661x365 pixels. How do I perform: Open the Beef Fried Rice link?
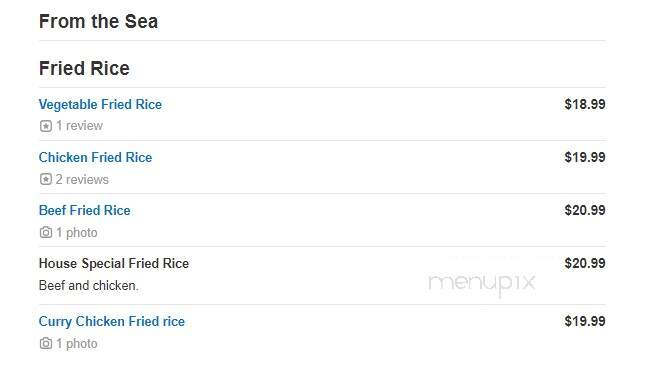85,210
